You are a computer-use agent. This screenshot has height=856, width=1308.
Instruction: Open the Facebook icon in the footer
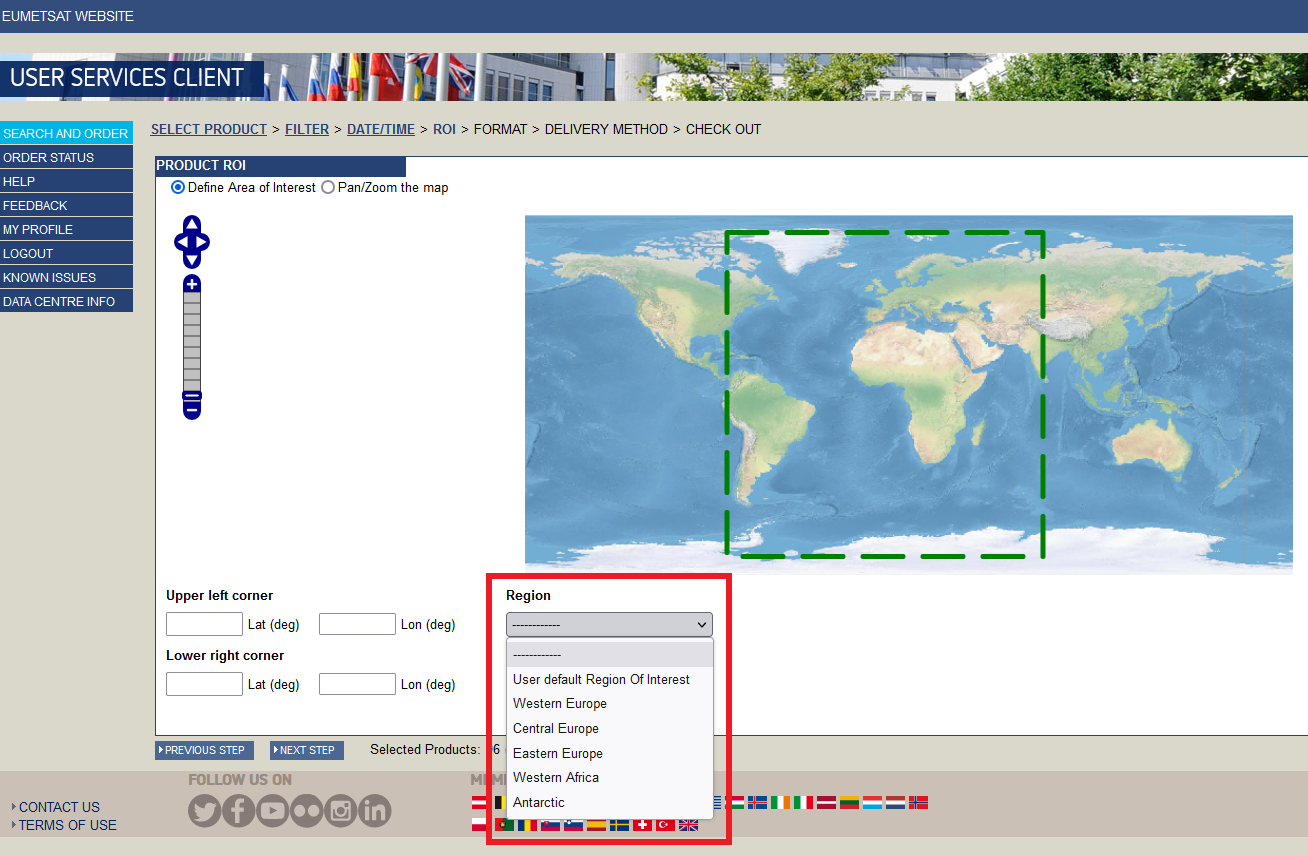click(238, 810)
